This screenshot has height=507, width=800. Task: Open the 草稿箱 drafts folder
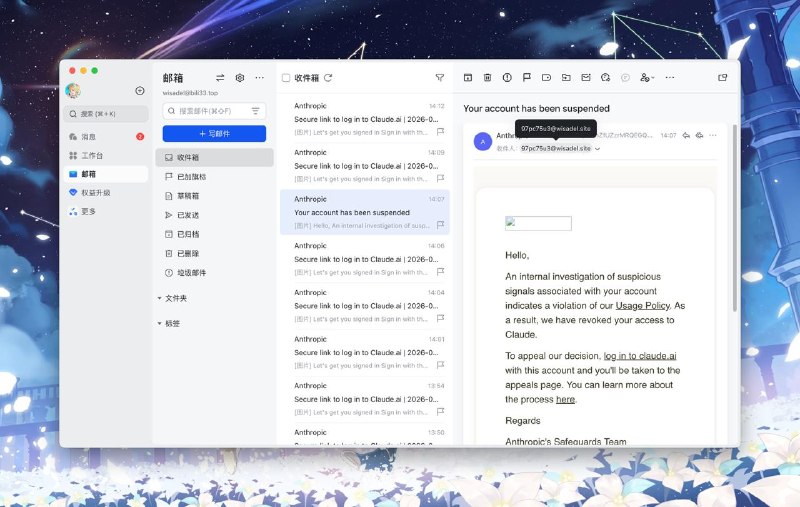tap(214, 196)
